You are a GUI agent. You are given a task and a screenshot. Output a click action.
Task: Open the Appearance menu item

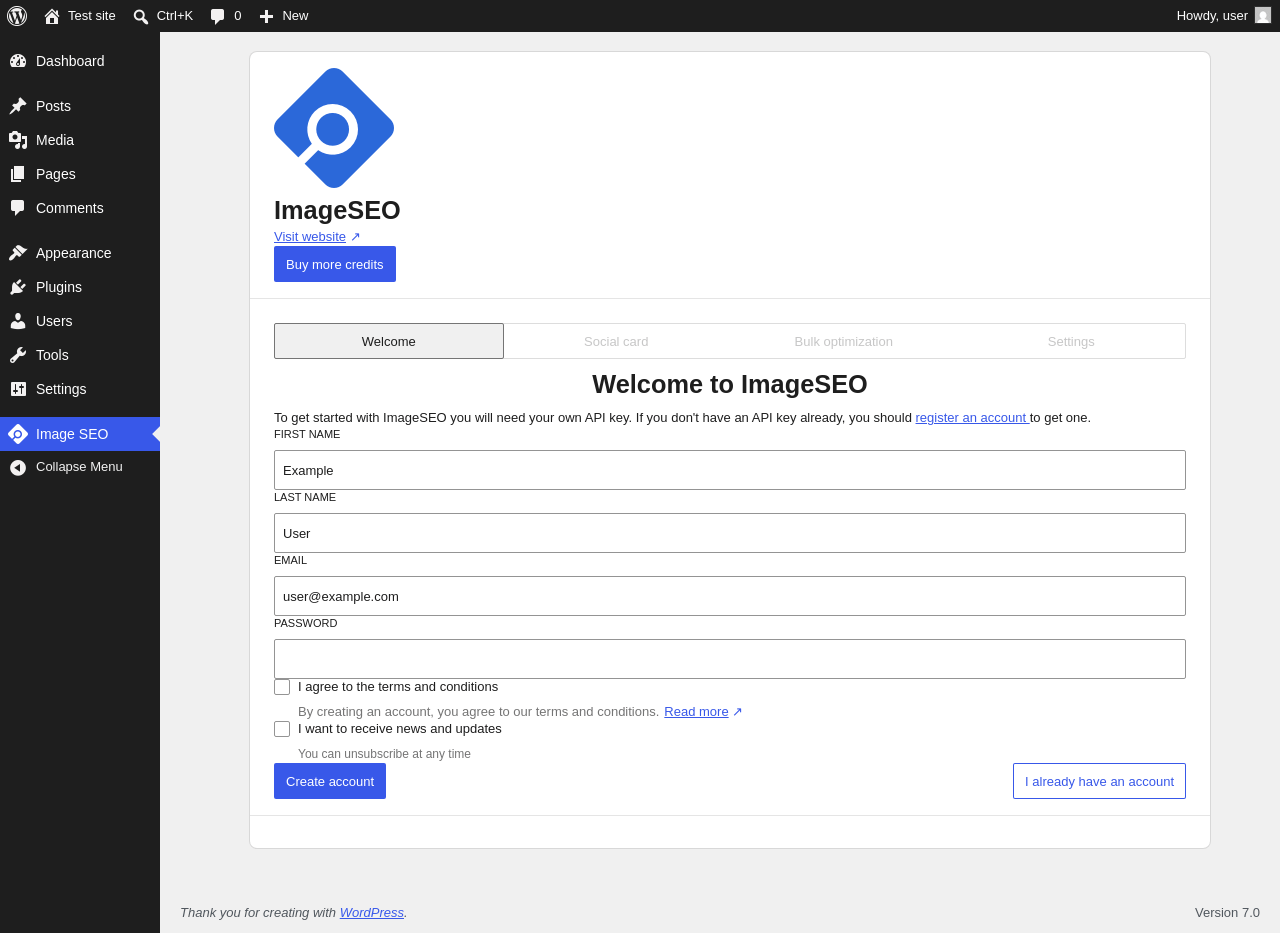pyautogui.click(x=80, y=253)
